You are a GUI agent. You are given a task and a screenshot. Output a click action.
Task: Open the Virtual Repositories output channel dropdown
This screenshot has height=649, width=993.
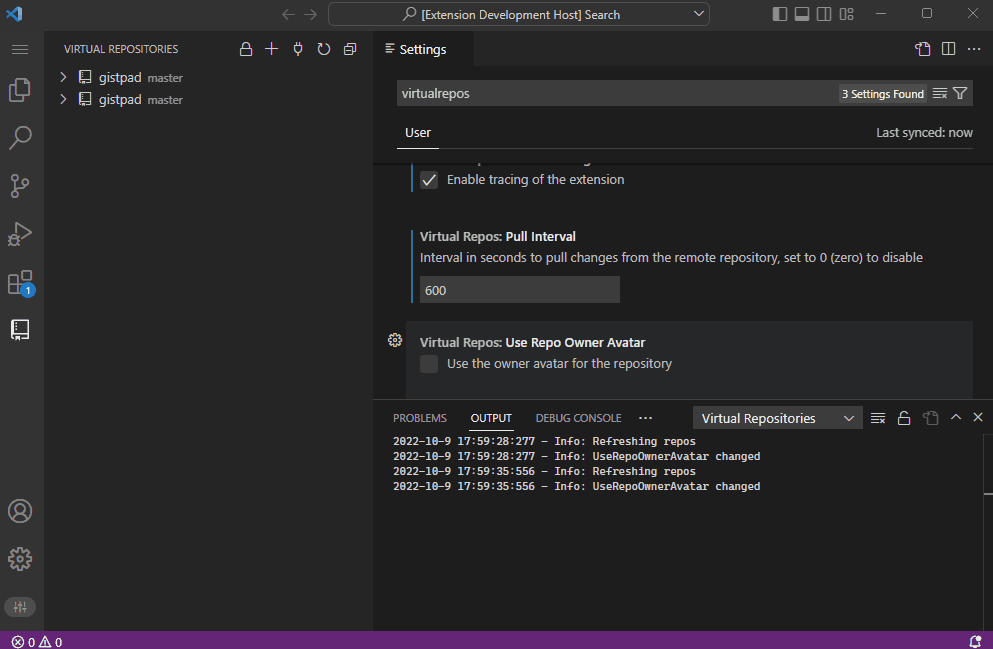click(x=778, y=418)
